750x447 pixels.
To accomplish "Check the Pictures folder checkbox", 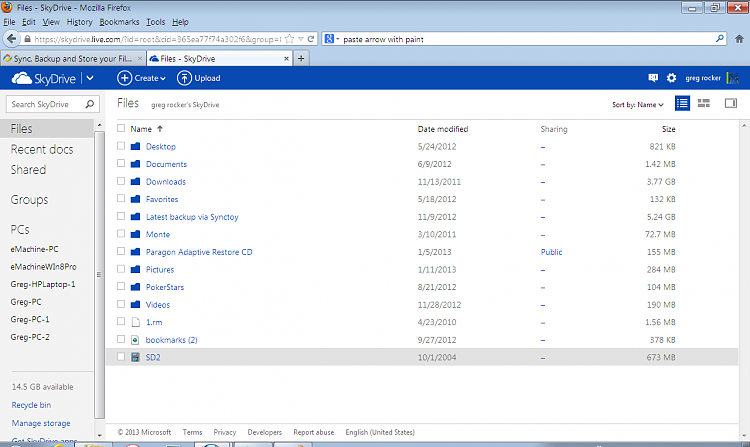I will [x=121, y=269].
